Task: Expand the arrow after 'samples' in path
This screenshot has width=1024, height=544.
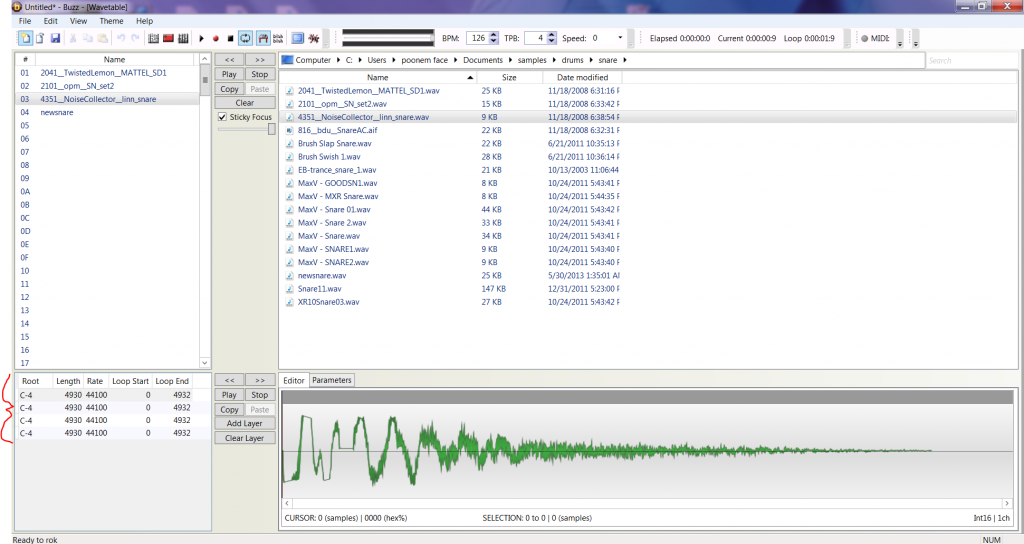Action: [x=554, y=60]
